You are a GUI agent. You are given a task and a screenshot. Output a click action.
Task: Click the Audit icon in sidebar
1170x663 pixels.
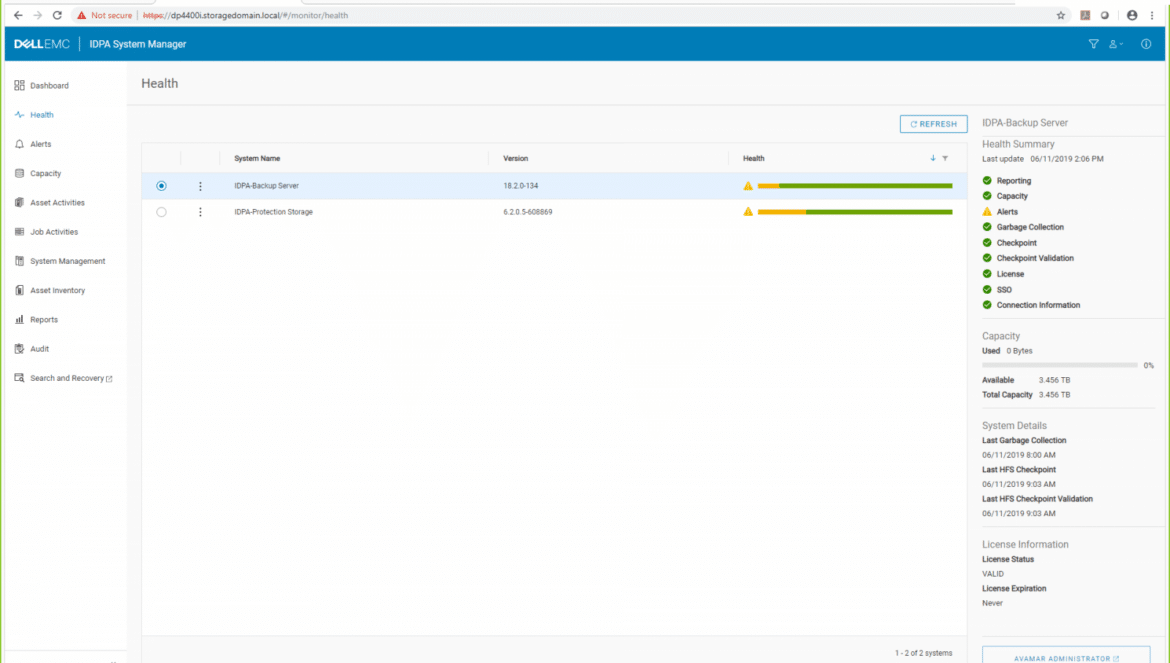(x=19, y=349)
